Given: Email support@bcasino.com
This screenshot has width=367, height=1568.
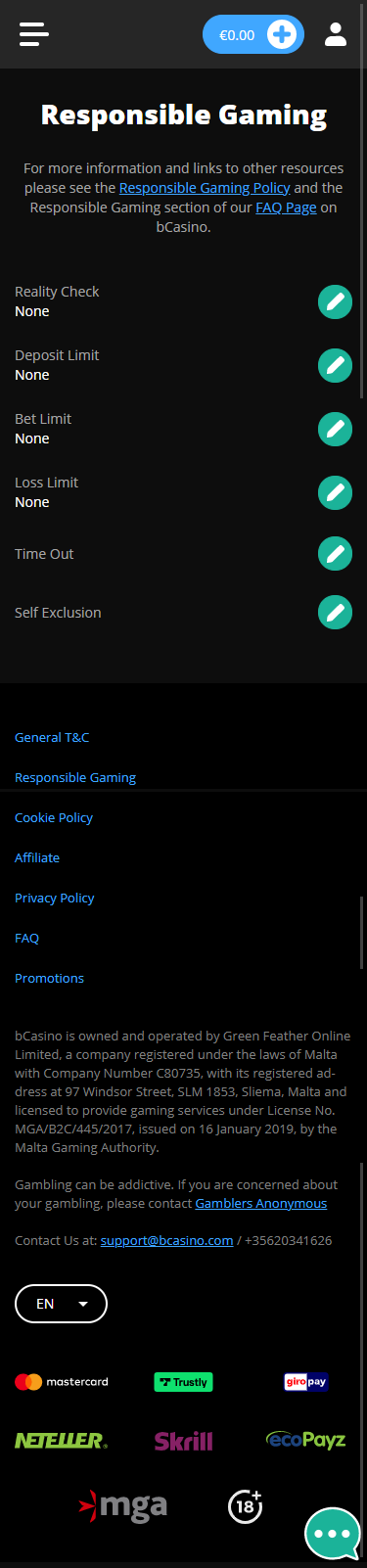Looking at the screenshot, I should pos(166,1240).
